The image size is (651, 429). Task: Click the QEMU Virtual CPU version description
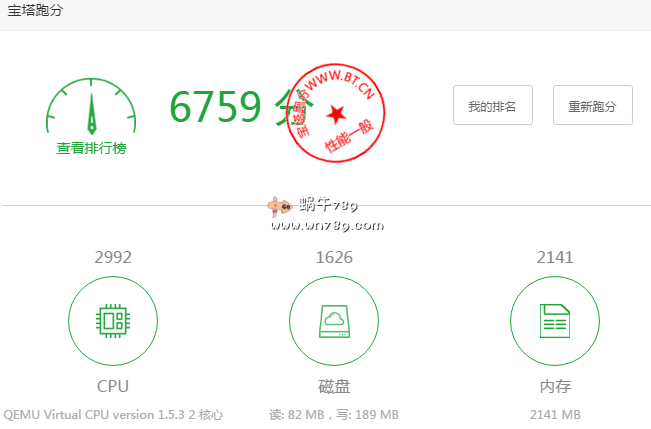(x=112, y=414)
